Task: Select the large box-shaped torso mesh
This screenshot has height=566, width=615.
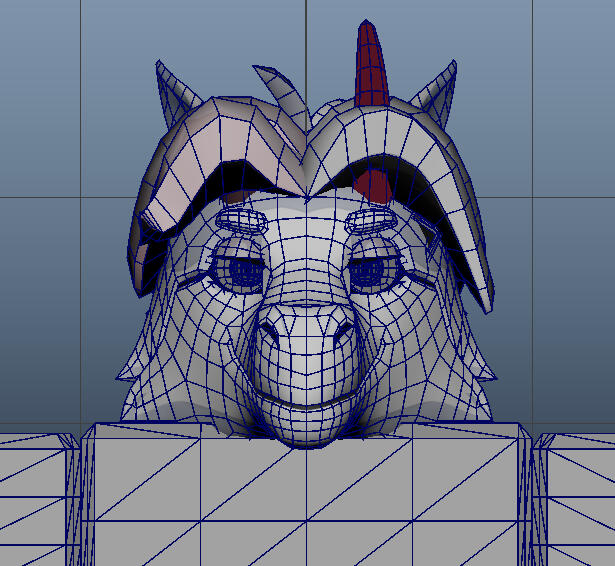Action: pos(307,494)
